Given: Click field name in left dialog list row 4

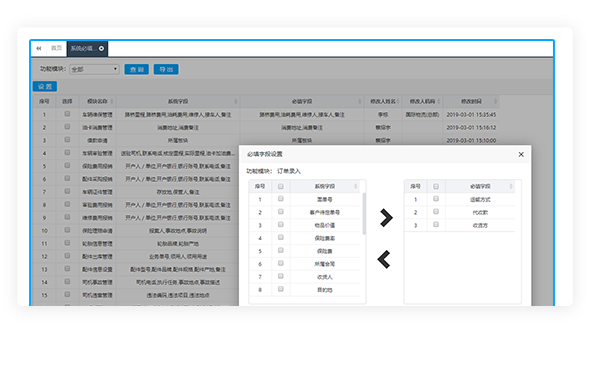Looking at the screenshot, I should tap(325, 238).
